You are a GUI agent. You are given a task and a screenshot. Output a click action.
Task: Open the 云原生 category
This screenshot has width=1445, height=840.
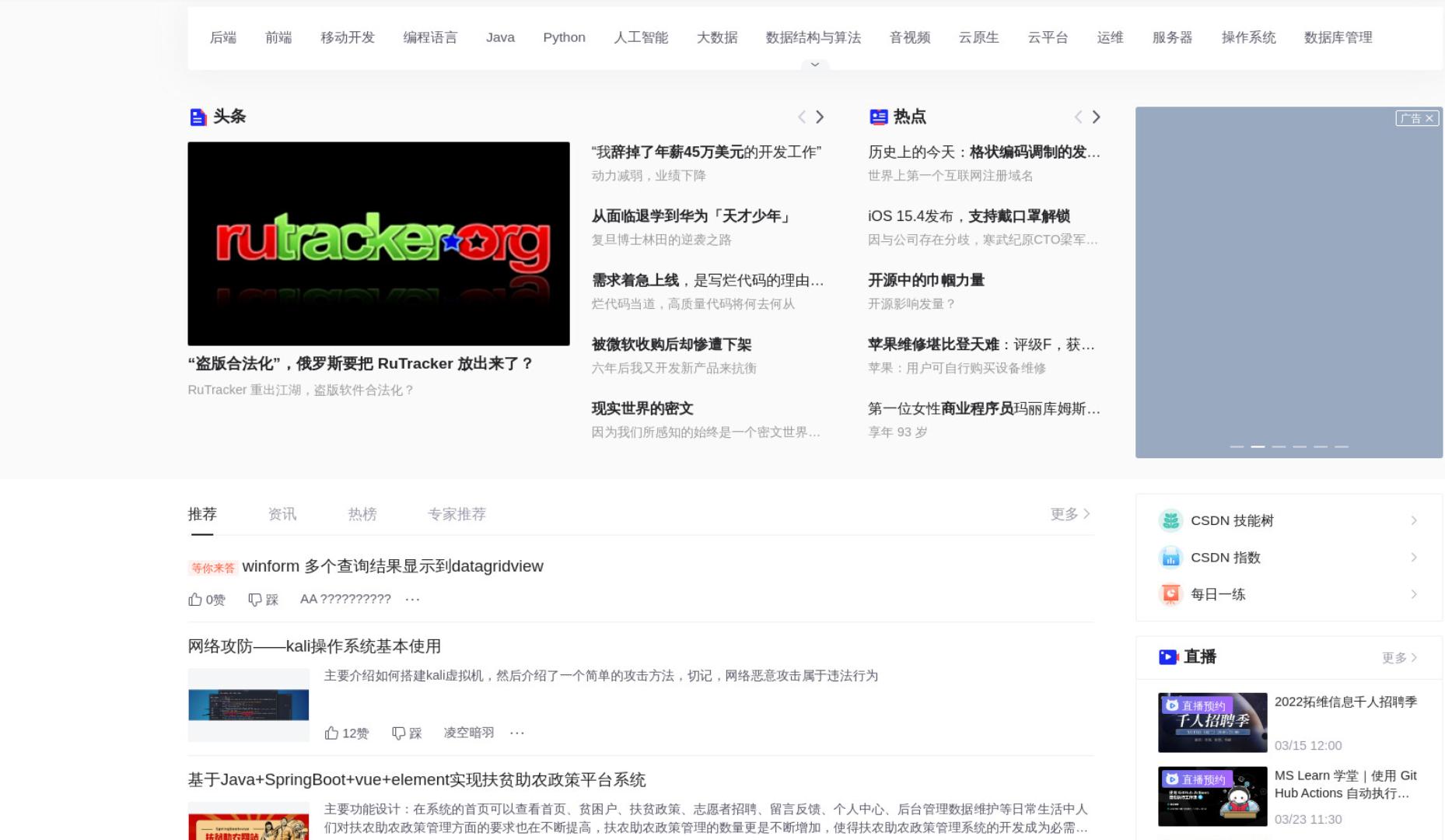point(979,37)
